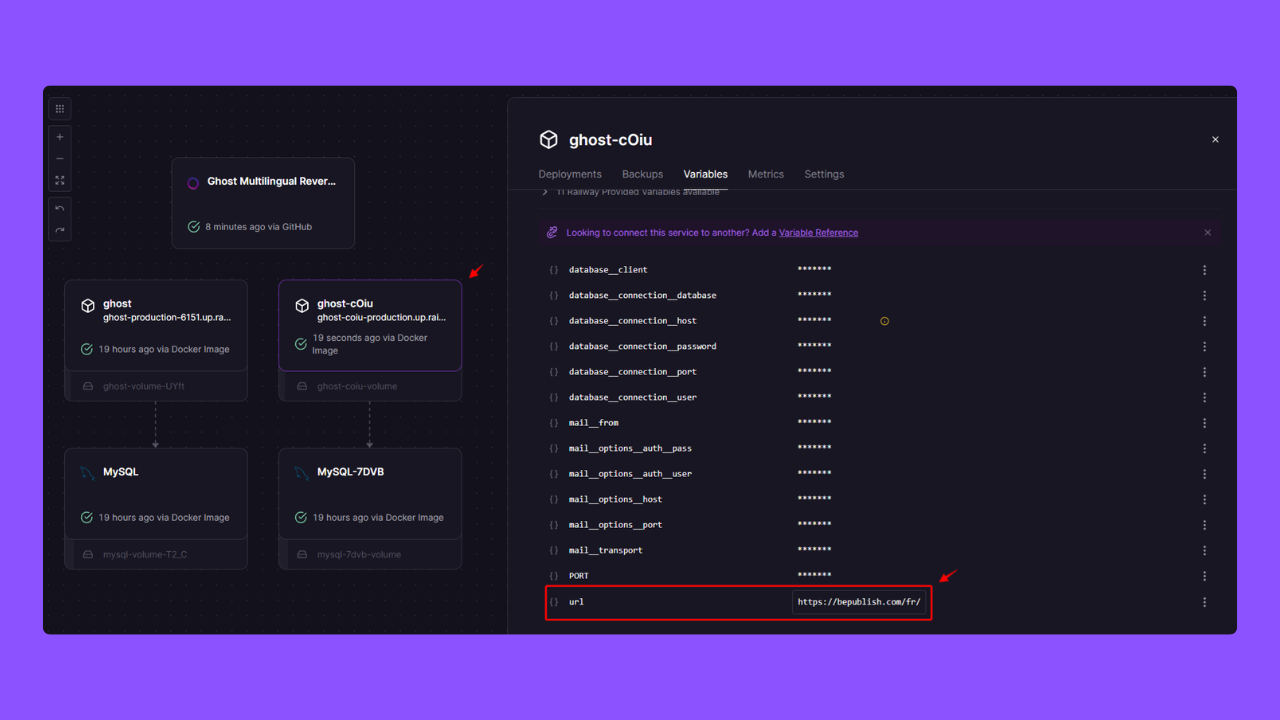Screen dimensions: 1280x720
Task: Open the Settings tab of ghost-cOiu
Action: coord(824,174)
